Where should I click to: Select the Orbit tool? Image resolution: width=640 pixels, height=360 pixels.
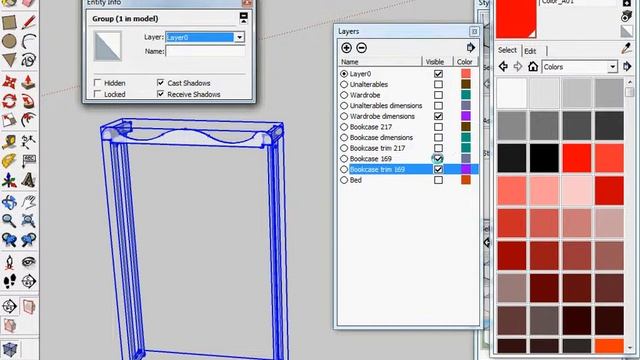pyautogui.click(x=9, y=202)
